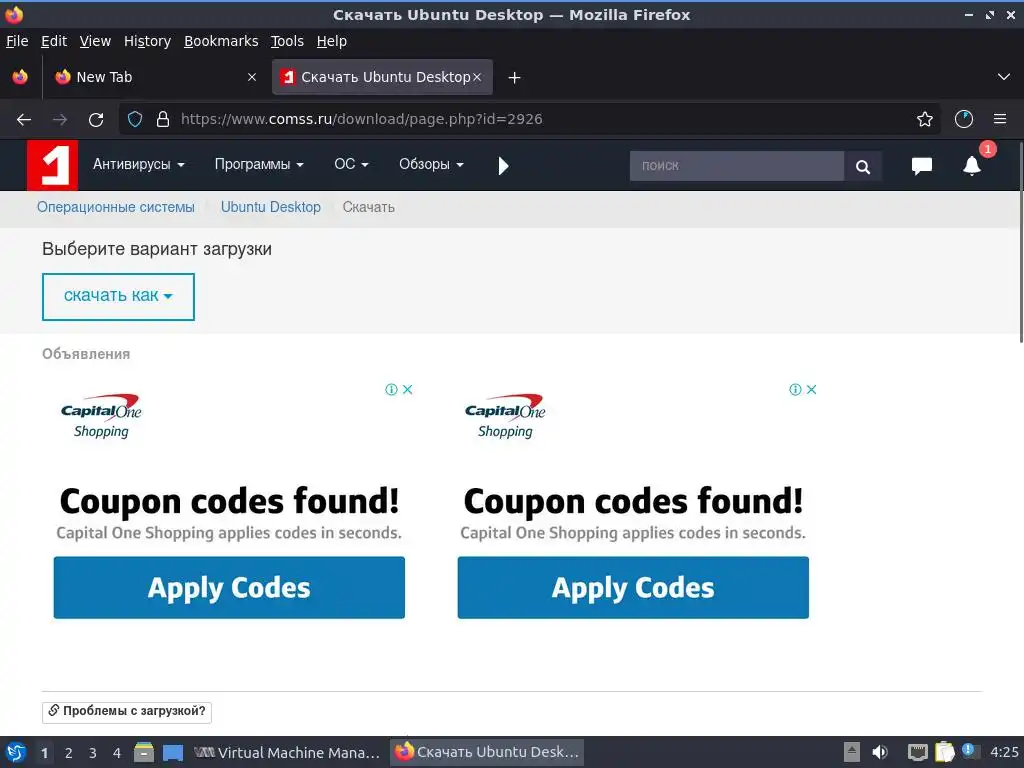Screen dimensions: 1024x768
Task: Click the info icon on the right ad
Action: click(x=795, y=389)
